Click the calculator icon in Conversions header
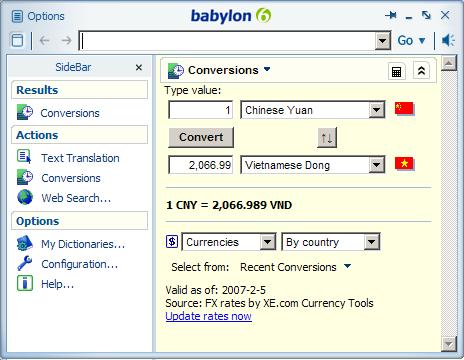464x360 pixels. (x=397, y=71)
